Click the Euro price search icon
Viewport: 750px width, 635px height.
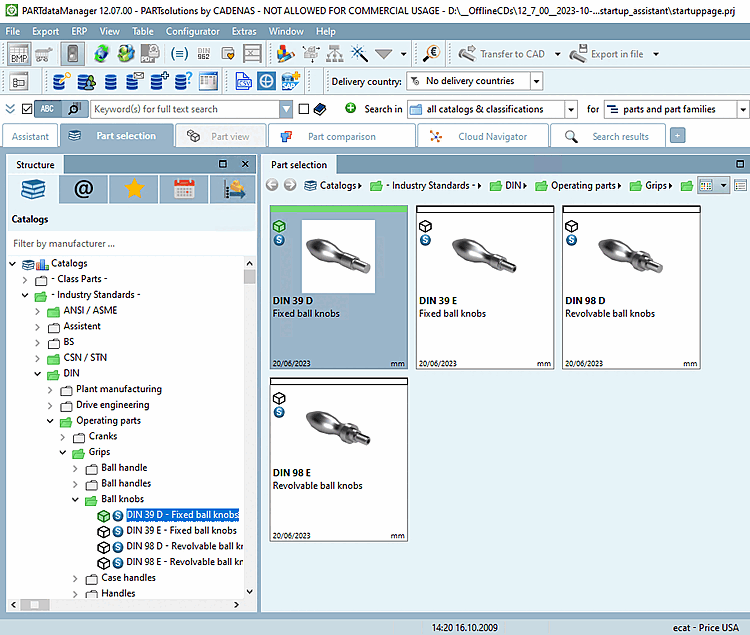point(432,54)
